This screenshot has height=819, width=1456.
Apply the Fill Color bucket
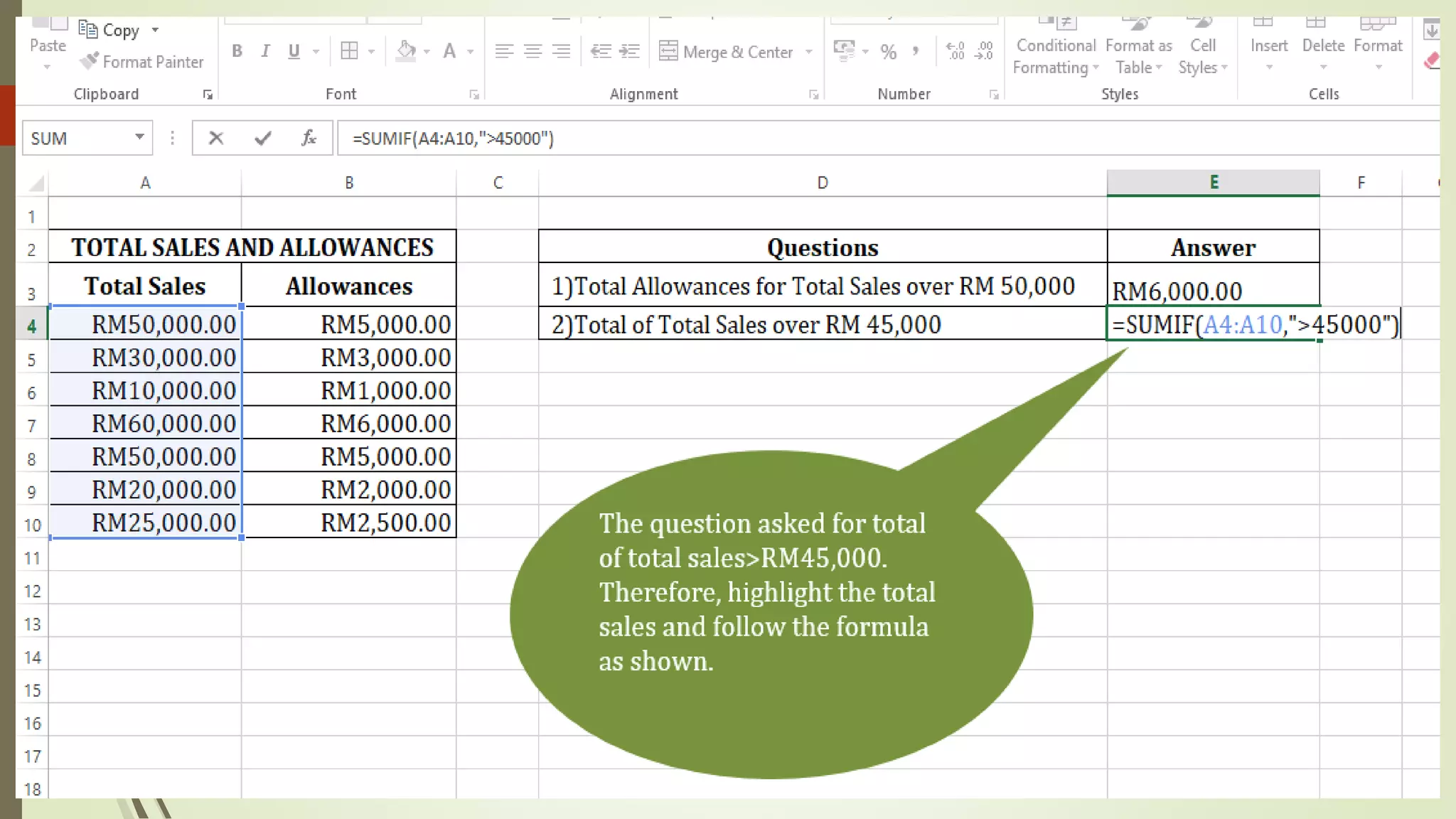click(x=406, y=51)
